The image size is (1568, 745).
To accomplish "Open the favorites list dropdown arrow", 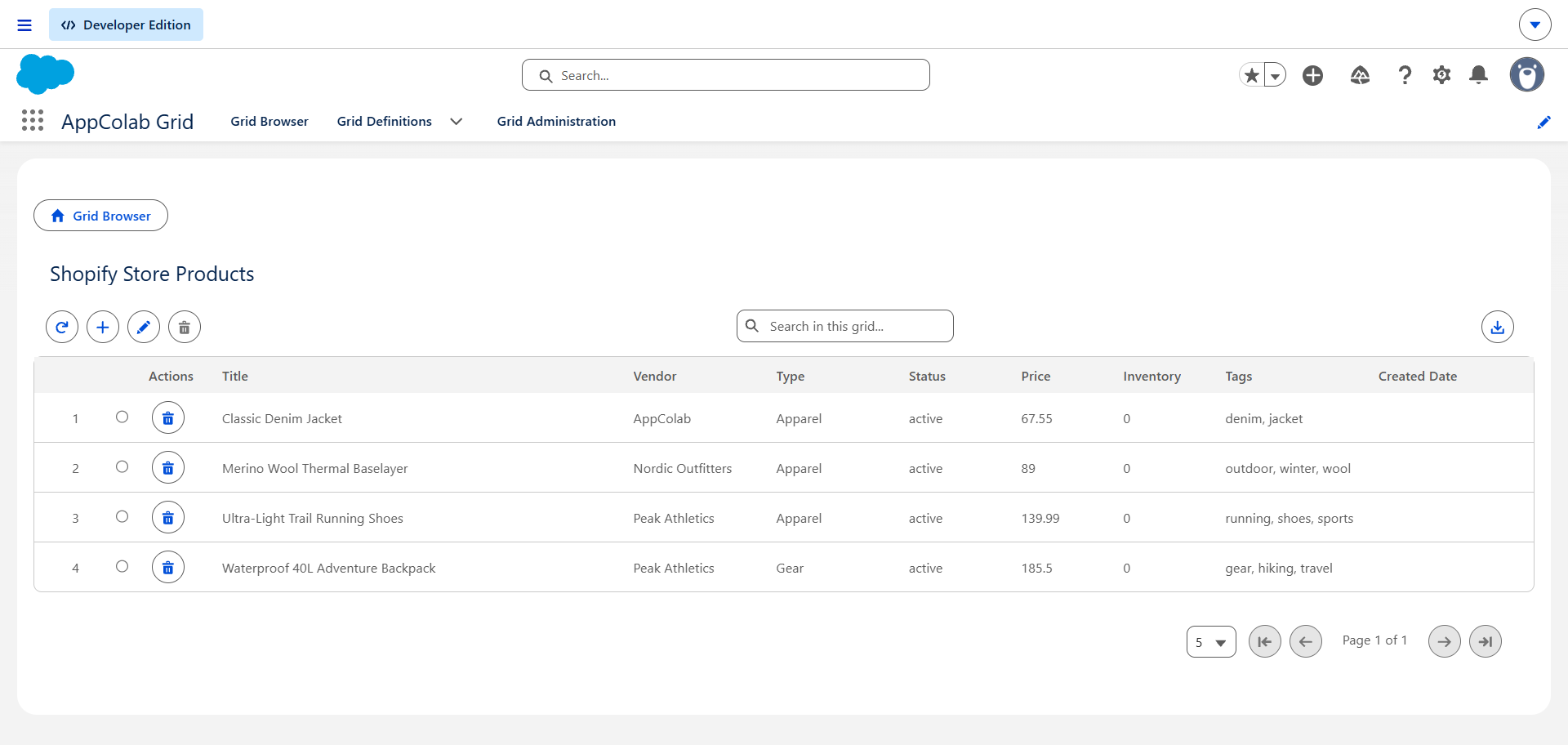I will pyautogui.click(x=1275, y=75).
